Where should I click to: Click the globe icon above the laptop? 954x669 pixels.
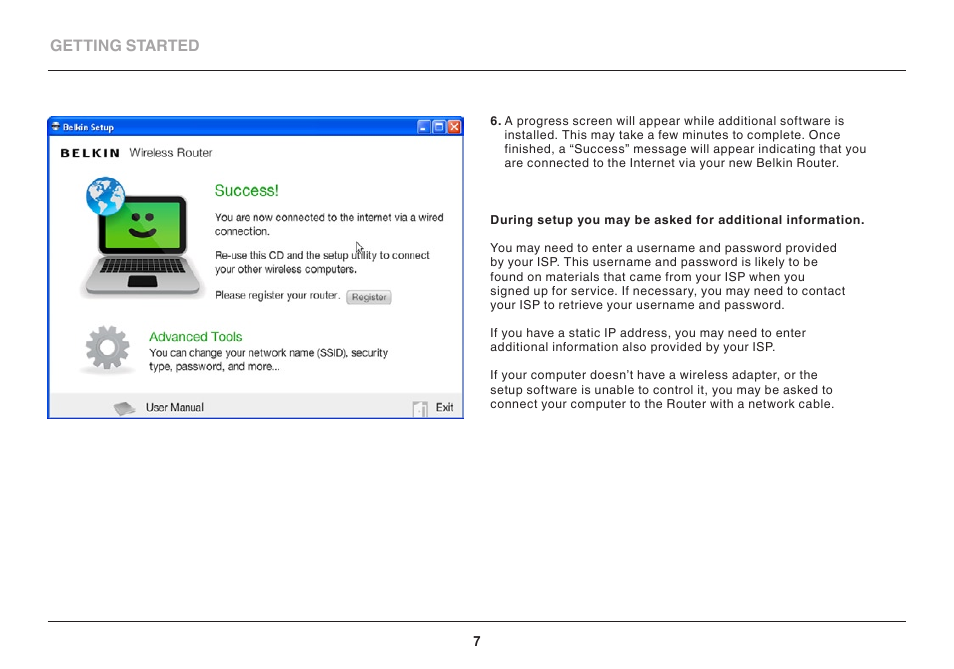[105, 196]
